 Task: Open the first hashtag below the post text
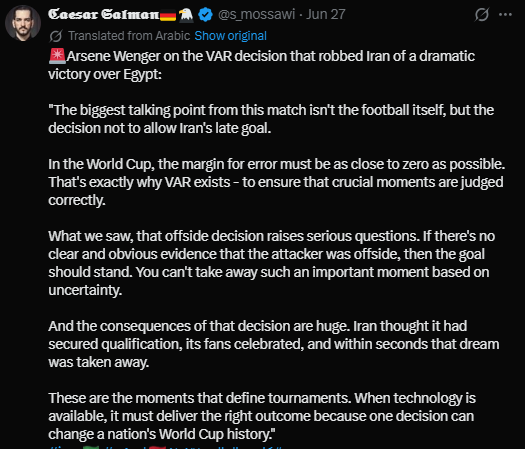coord(74,447)
